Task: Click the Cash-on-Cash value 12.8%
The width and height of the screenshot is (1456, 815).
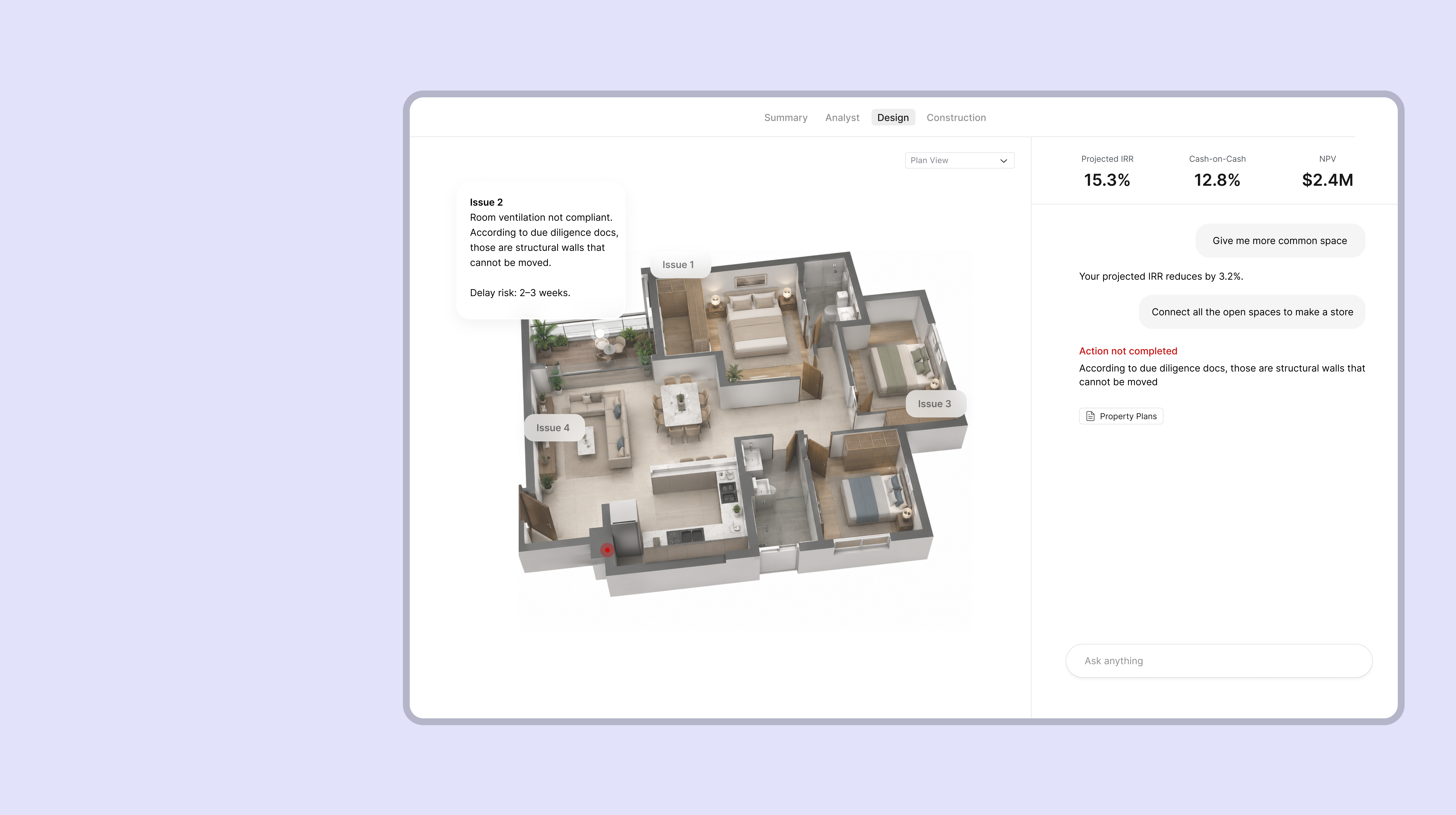Action: click(1217, 180)
